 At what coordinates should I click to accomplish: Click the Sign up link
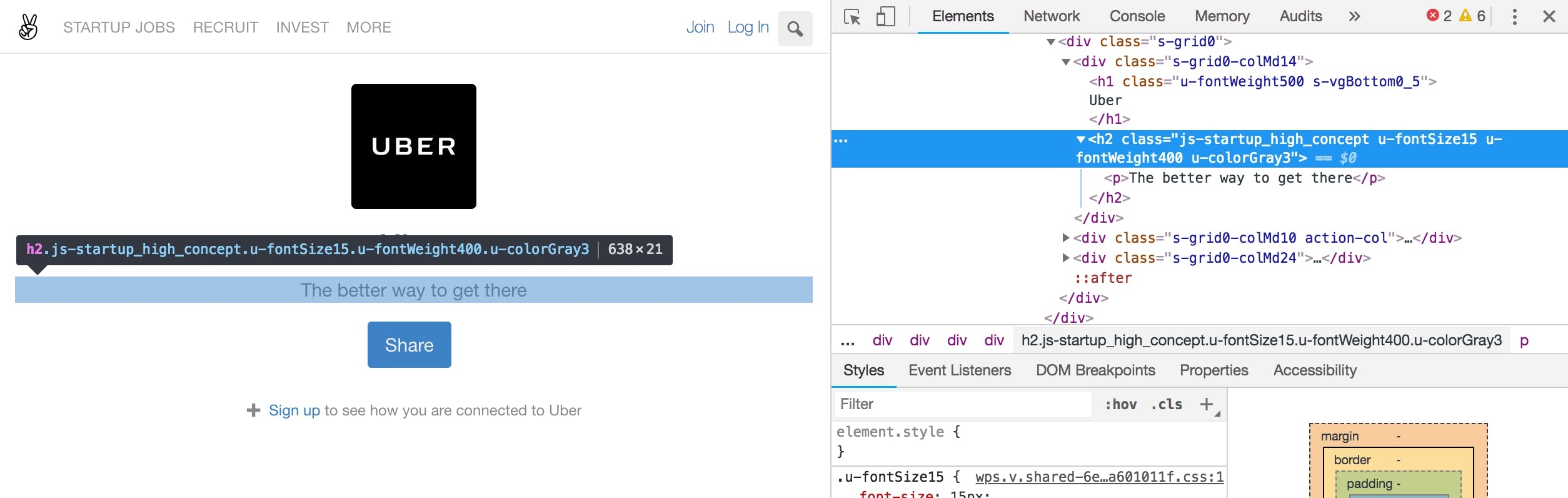(x=294, y=410)
